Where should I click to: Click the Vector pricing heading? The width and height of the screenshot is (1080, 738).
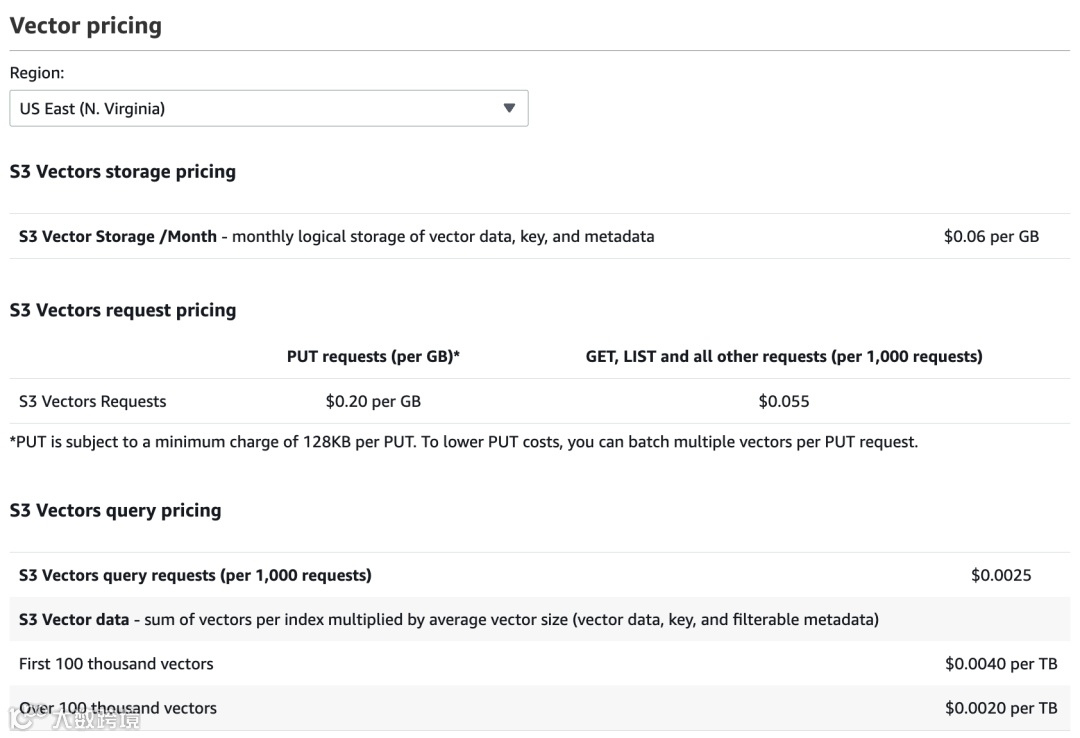(x=85, y=26)
